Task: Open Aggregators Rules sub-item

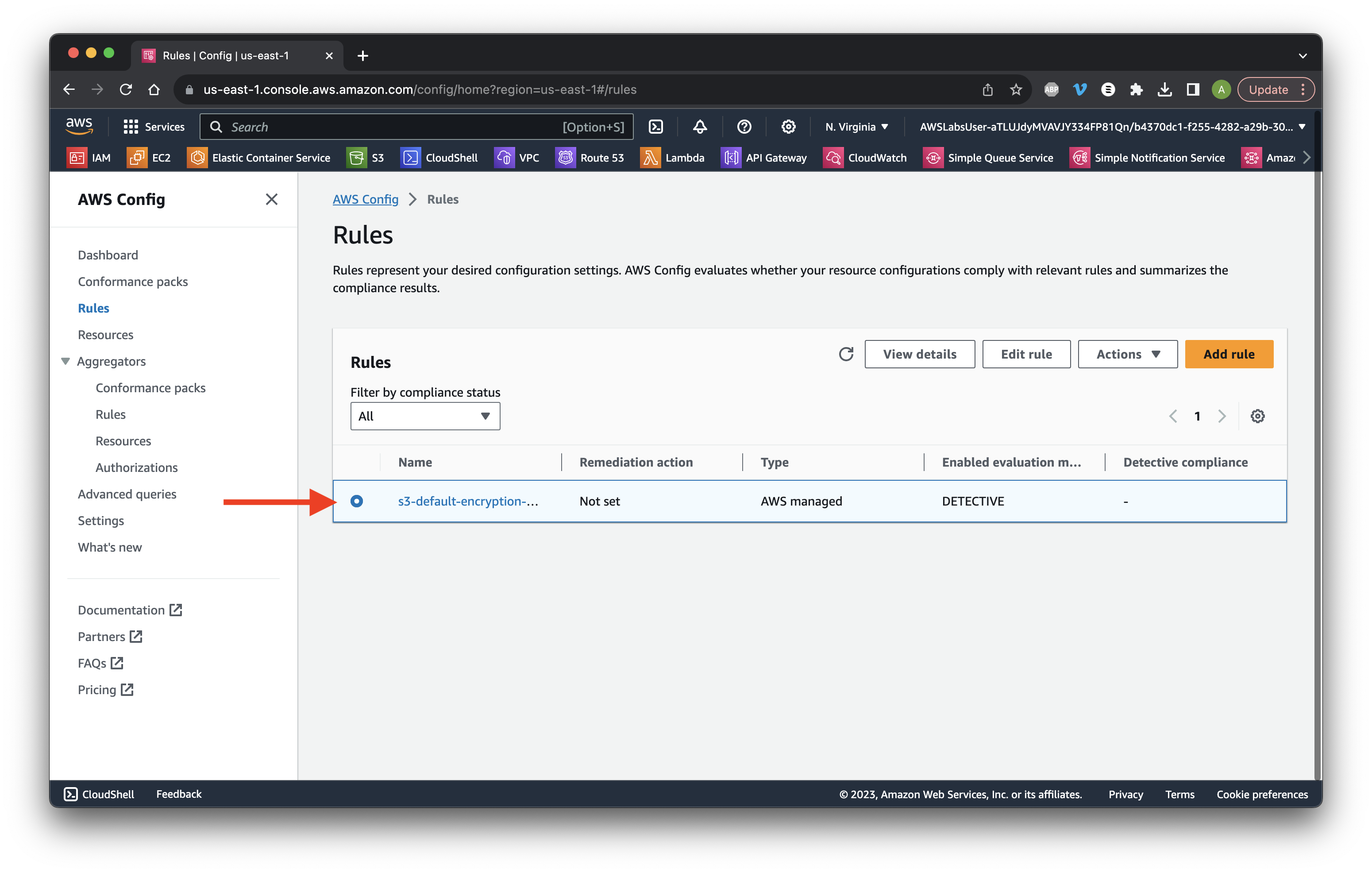Action: [111, 414]
